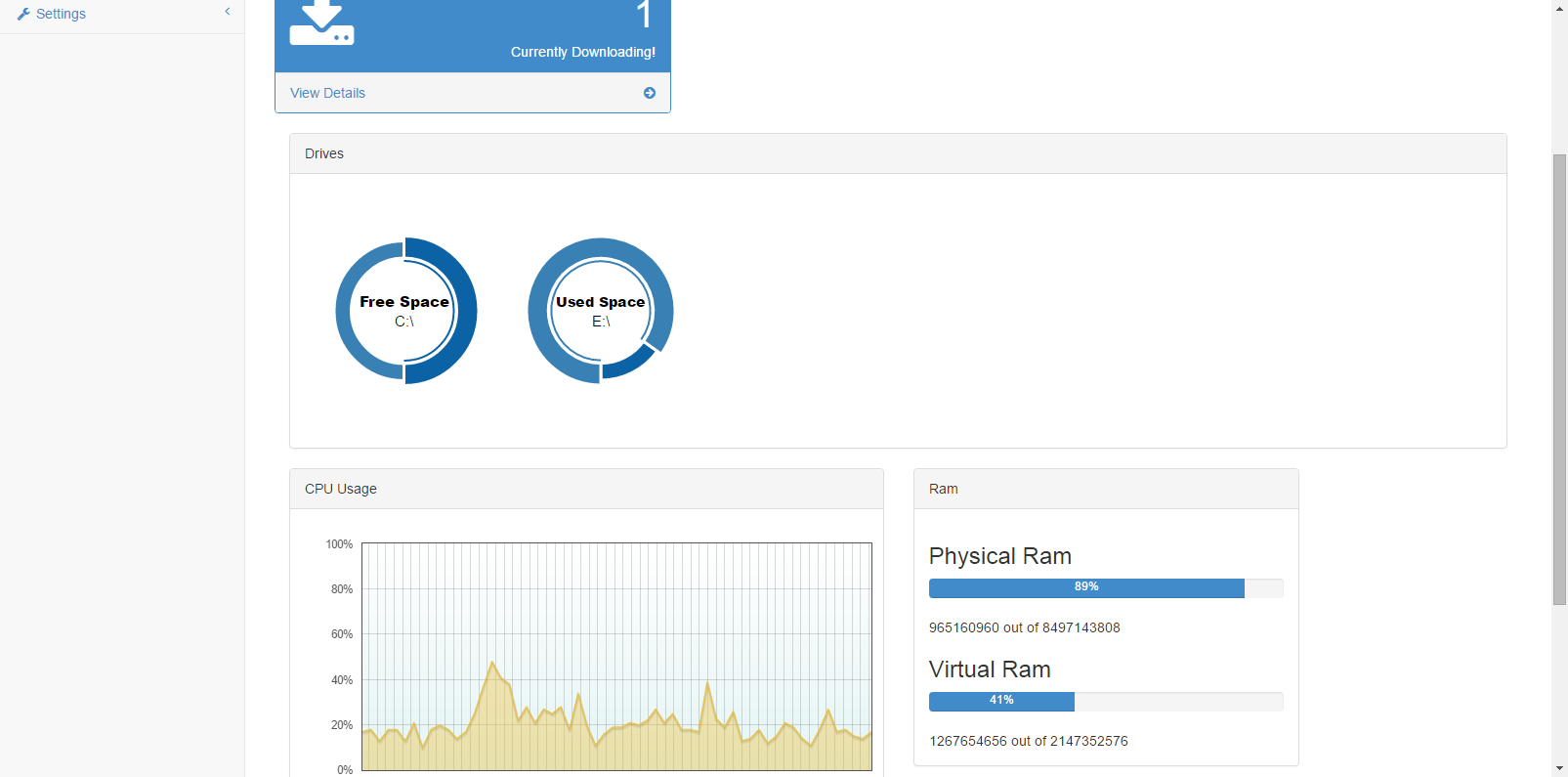
Task: Open the Settings menu item label
Action: (x=61, y=14)
